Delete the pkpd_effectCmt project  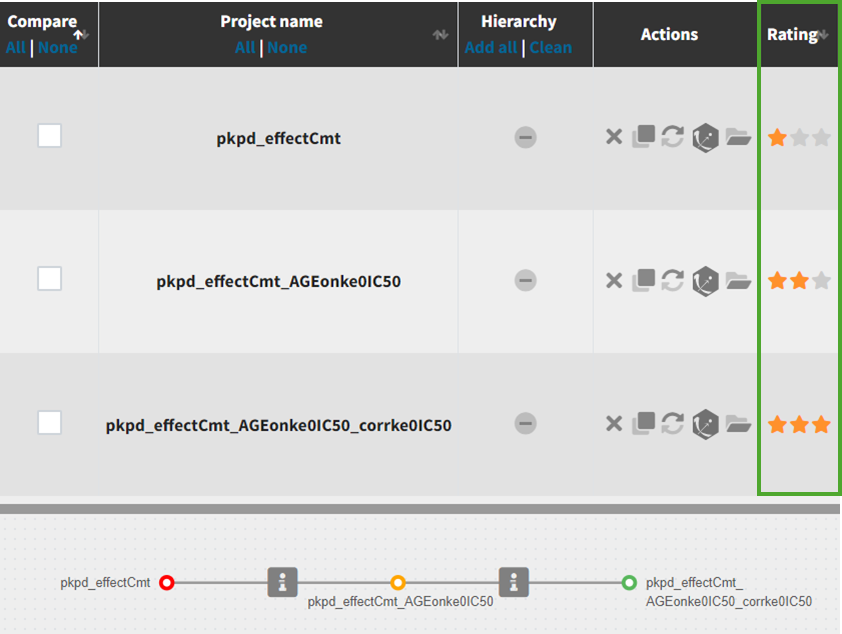[614, 137]
